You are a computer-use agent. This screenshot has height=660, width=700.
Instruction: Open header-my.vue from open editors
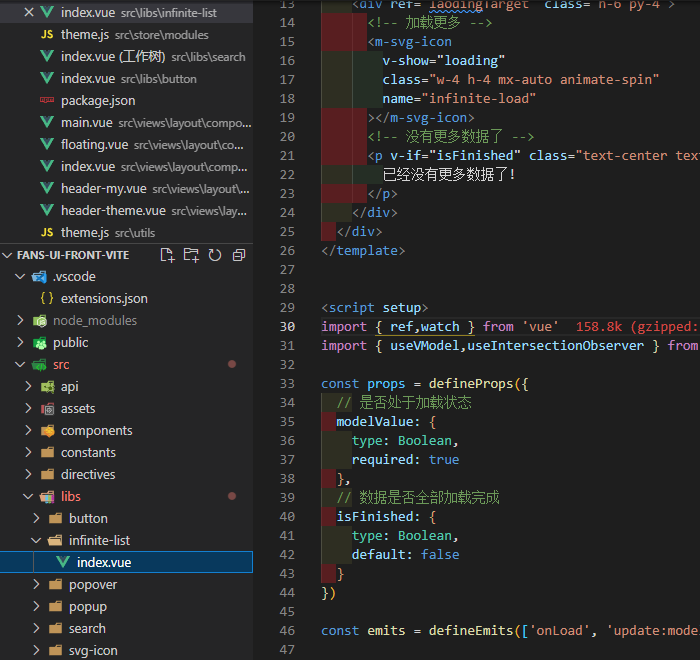(103, 189)
